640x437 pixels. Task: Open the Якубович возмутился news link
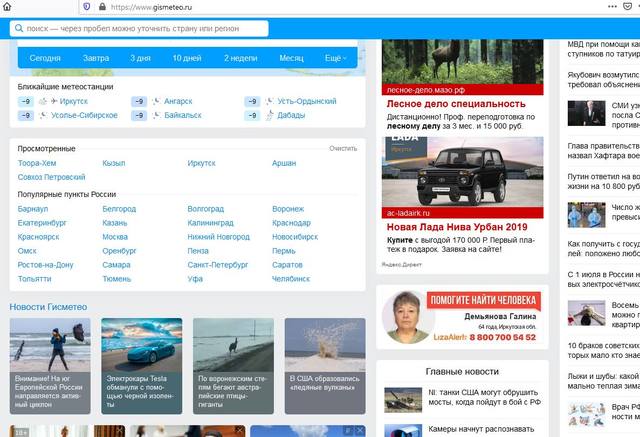(x=603, y=80)
